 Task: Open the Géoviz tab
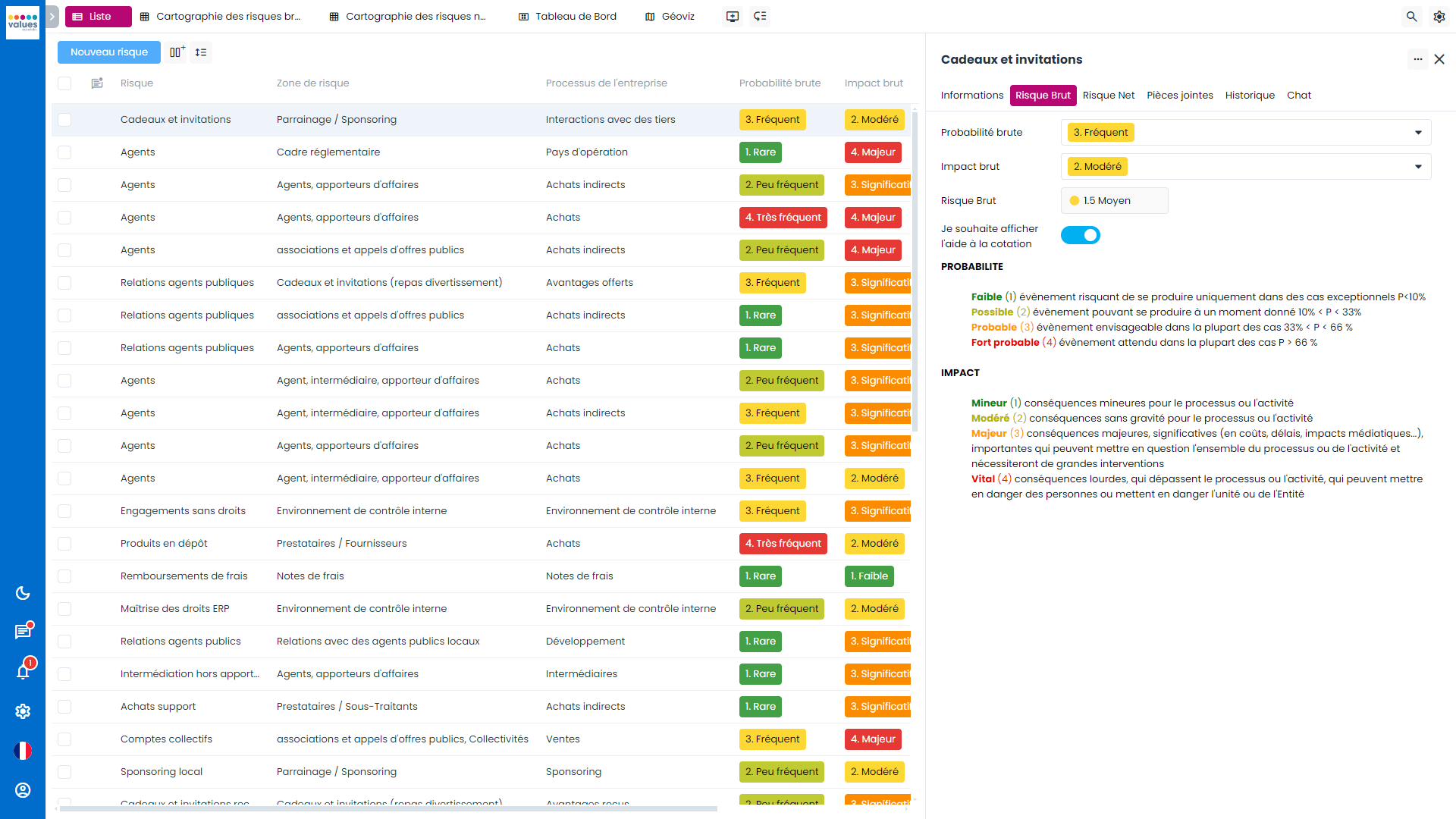670,17
